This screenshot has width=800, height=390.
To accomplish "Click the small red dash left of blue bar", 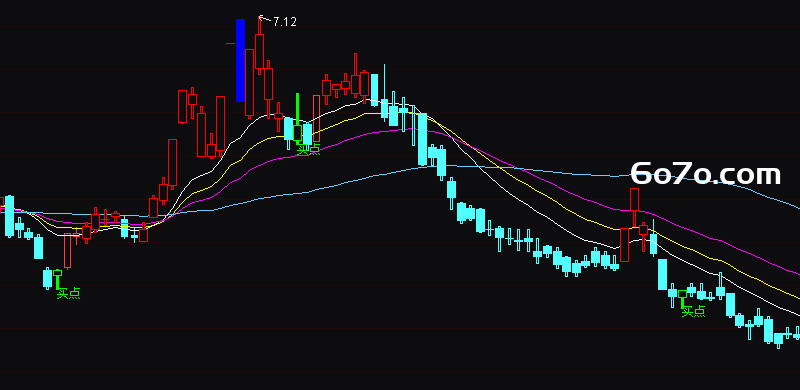I will [231, 44].
